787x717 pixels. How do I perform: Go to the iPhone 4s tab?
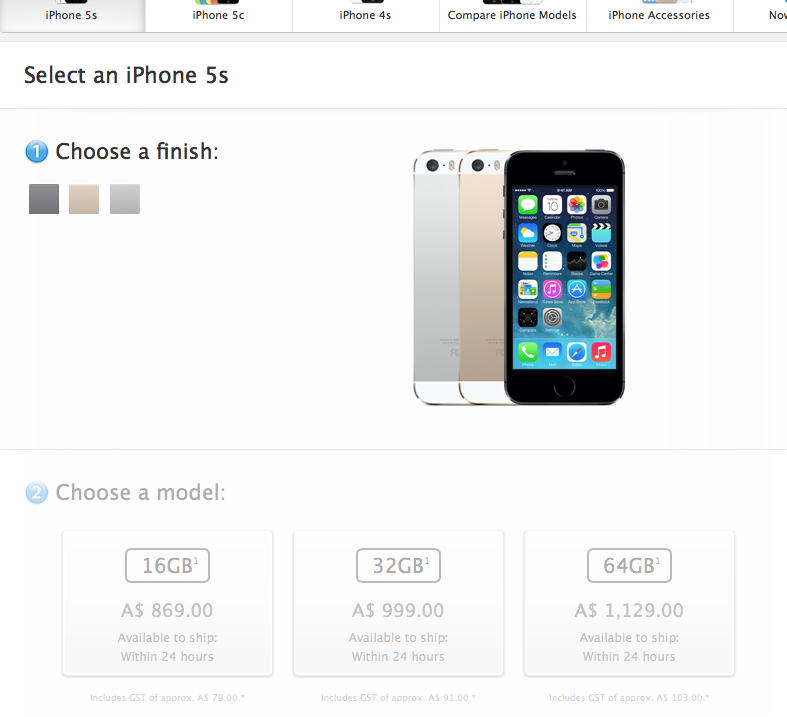point(365,16)
